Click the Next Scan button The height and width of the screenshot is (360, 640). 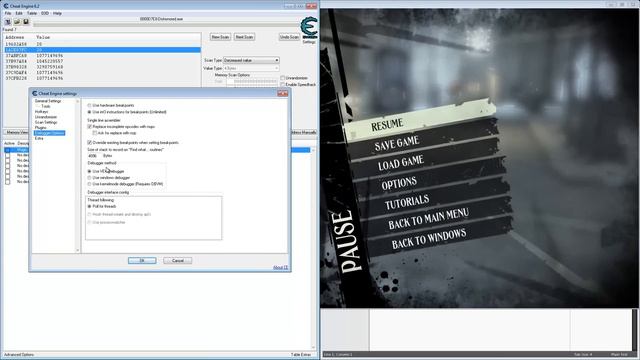pos(244,37)
